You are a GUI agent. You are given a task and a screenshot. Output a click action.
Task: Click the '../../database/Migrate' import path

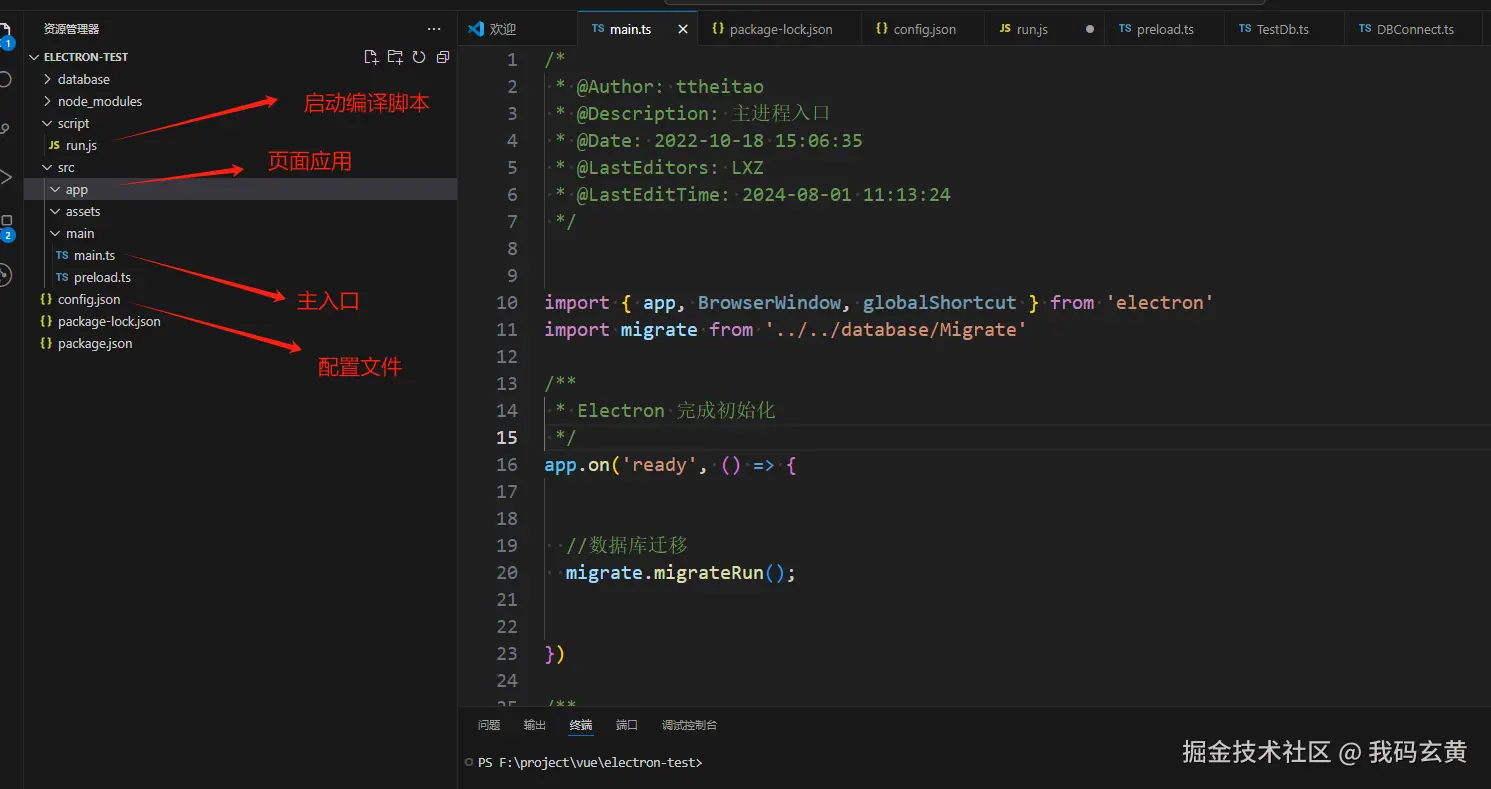coord(896,329)
